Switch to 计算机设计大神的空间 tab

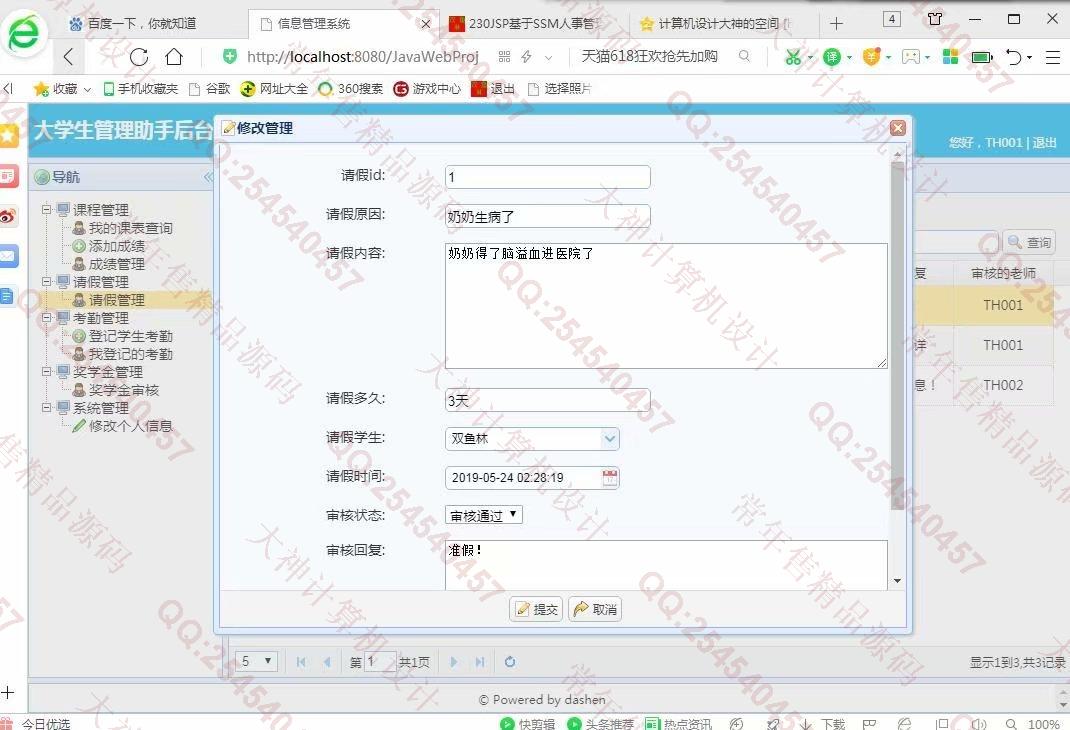coord(715,24)
